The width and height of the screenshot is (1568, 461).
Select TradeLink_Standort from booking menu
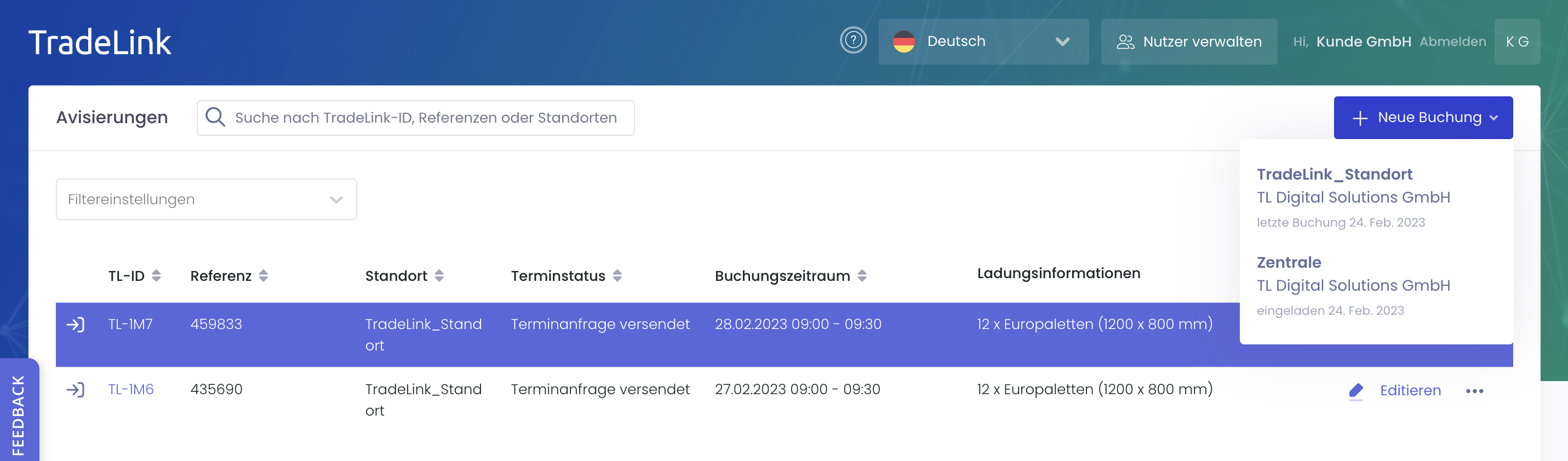(x=1334, y=175)
